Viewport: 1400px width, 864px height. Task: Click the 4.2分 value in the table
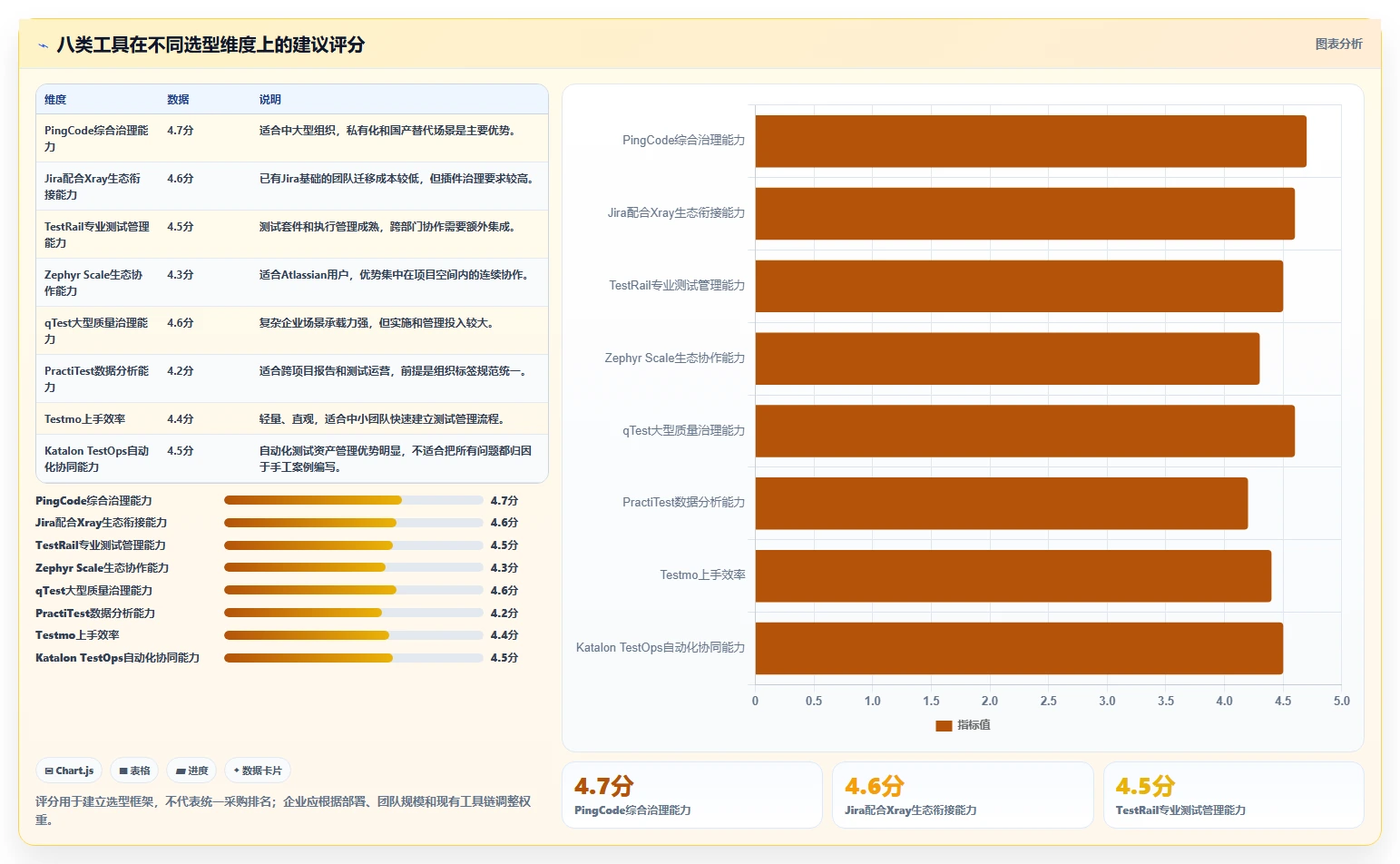coord(181,371)
